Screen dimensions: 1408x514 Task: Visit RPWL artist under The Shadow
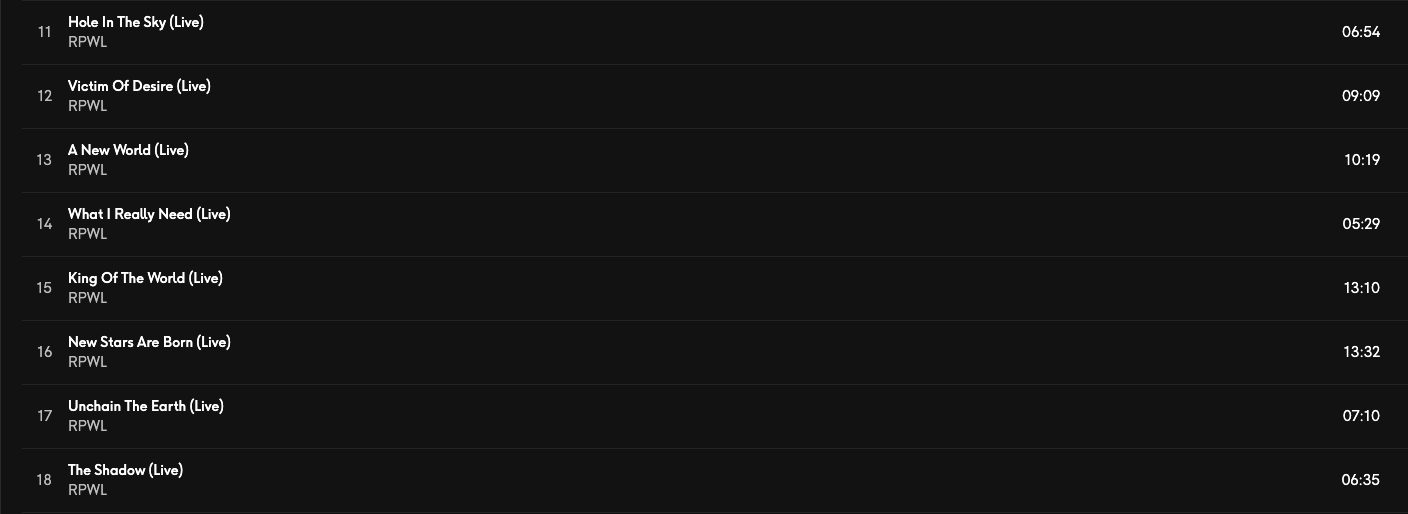click(x=87, y=490)
